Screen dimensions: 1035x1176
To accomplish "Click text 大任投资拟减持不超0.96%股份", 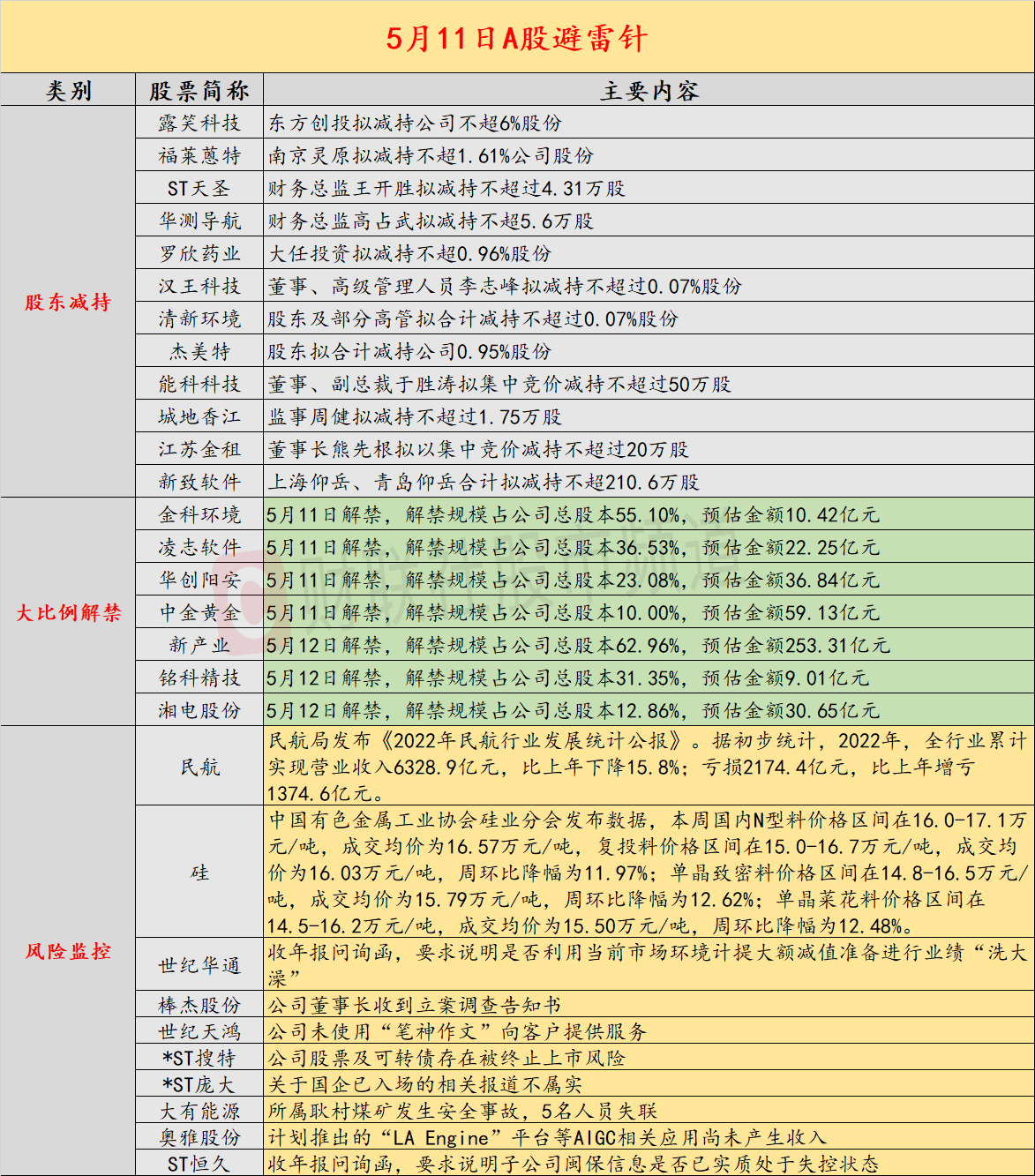I will [x=409, y=253].
